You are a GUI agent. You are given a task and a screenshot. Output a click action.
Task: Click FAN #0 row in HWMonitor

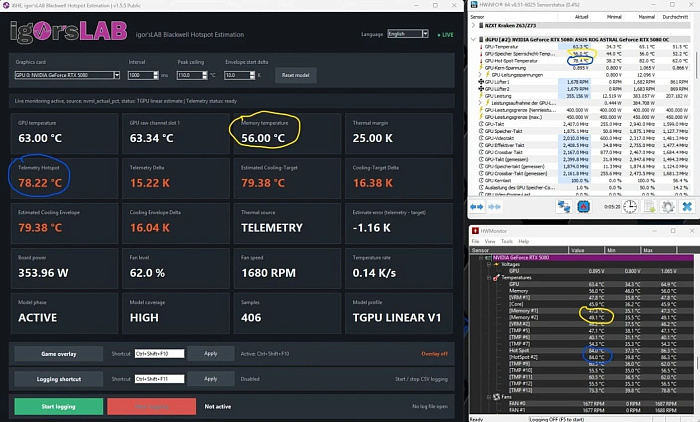pos(582,403)
